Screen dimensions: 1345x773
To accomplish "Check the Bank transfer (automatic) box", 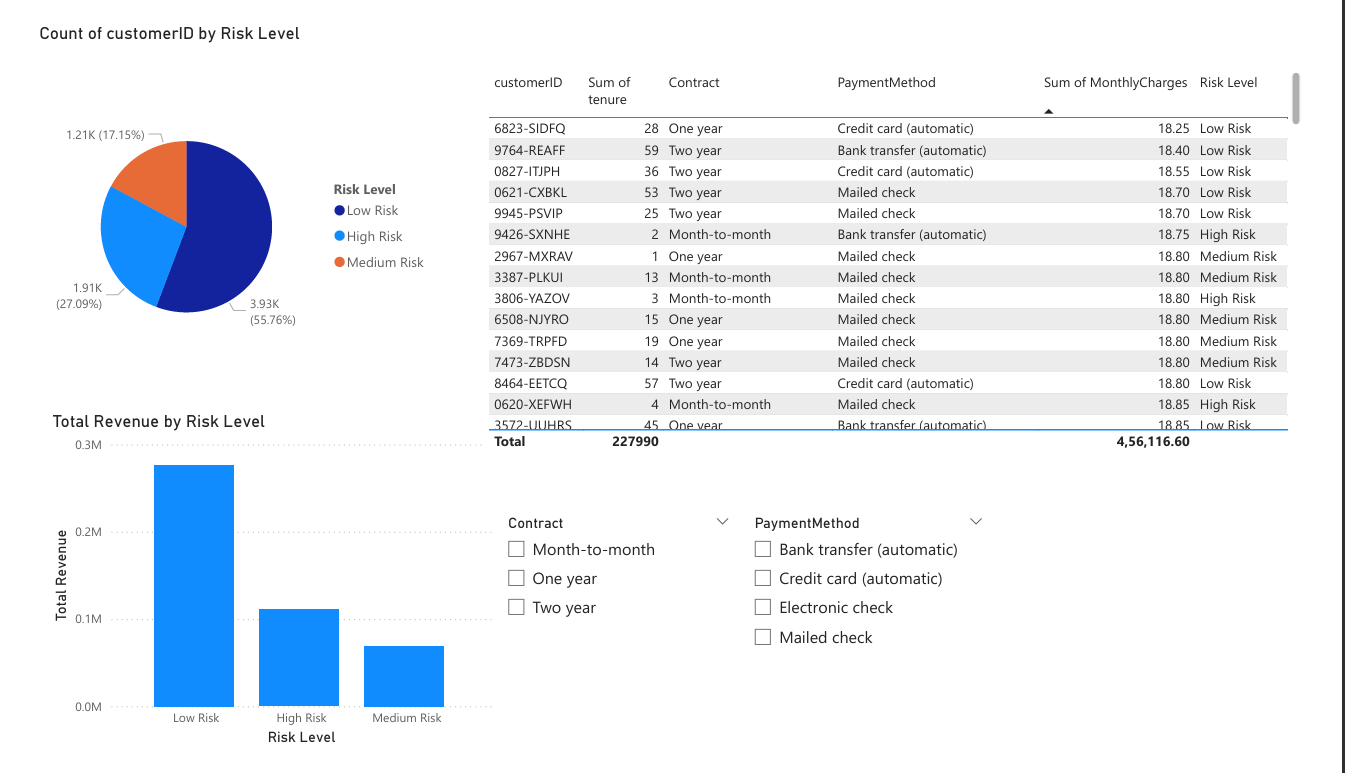I will [763, 549].
